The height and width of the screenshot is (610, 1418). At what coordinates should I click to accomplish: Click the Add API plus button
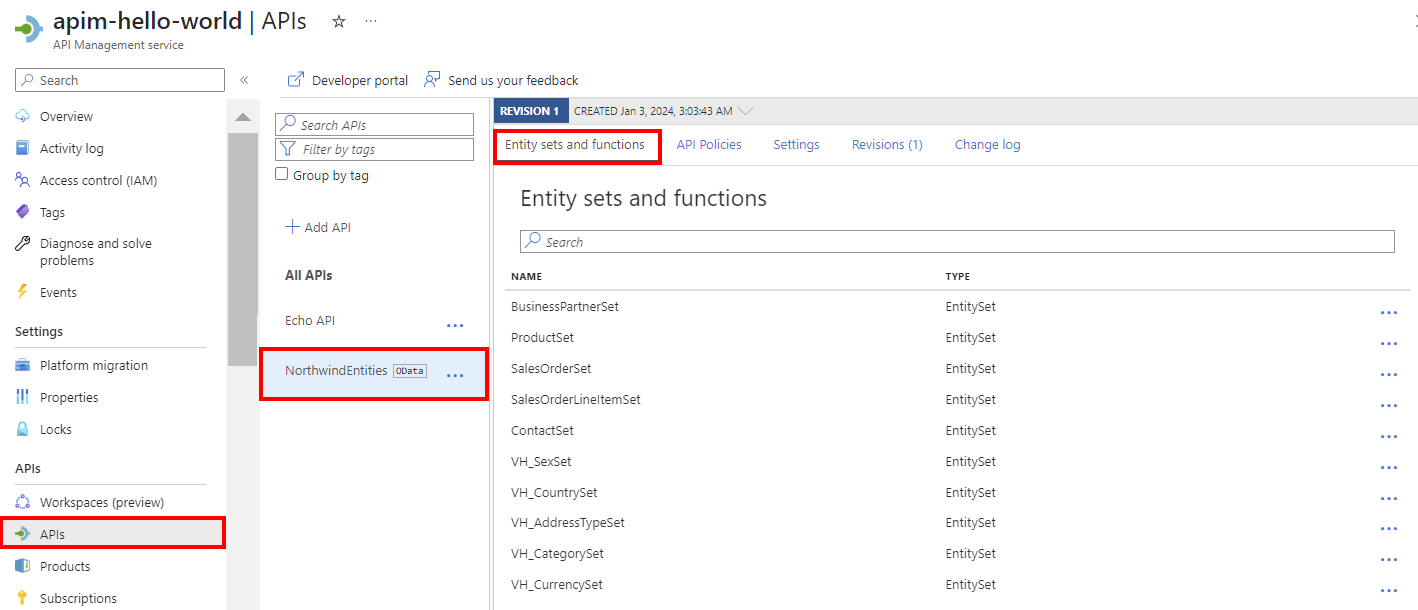tap(293, 227)
